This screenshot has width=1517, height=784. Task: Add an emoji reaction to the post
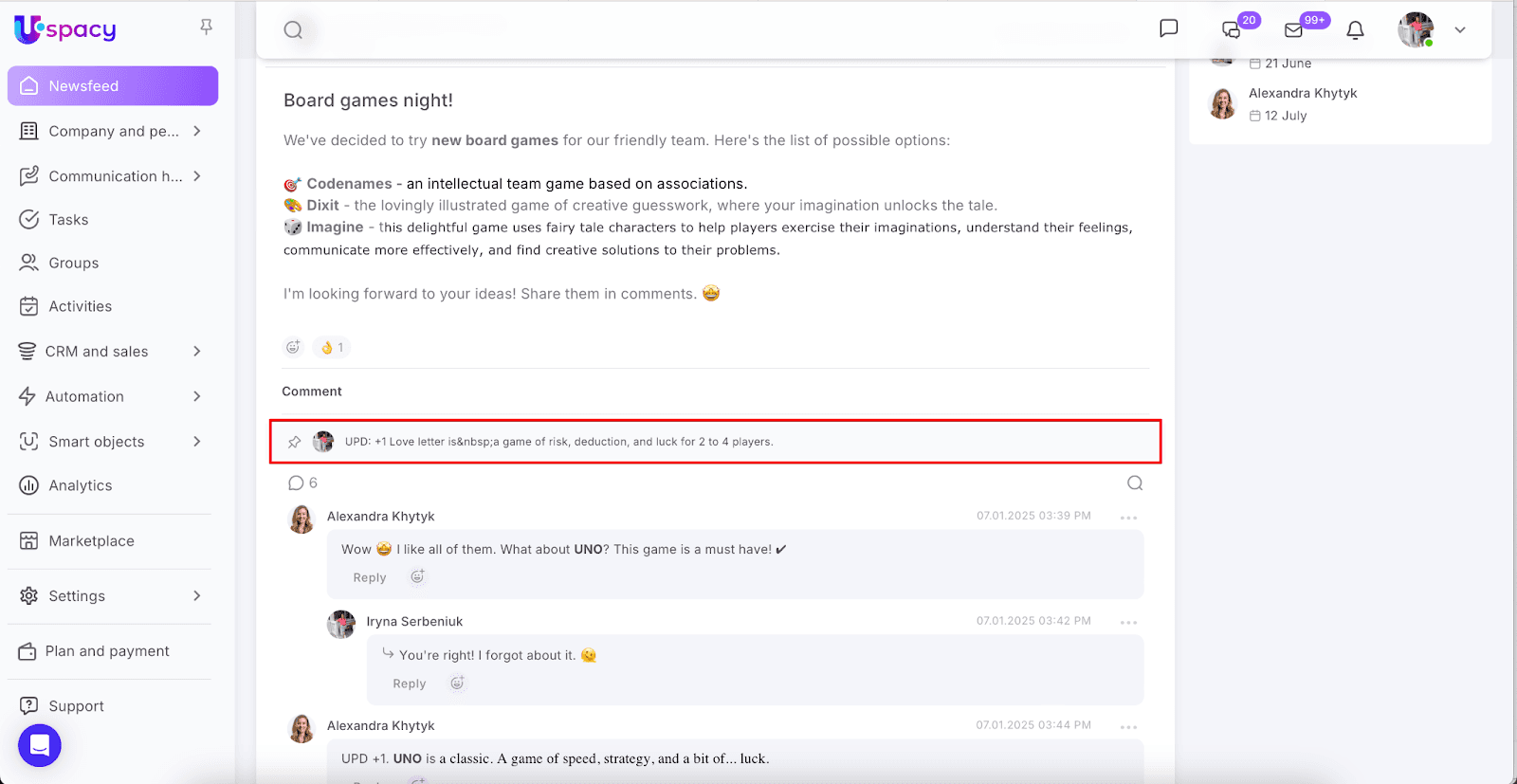point(293,347)
